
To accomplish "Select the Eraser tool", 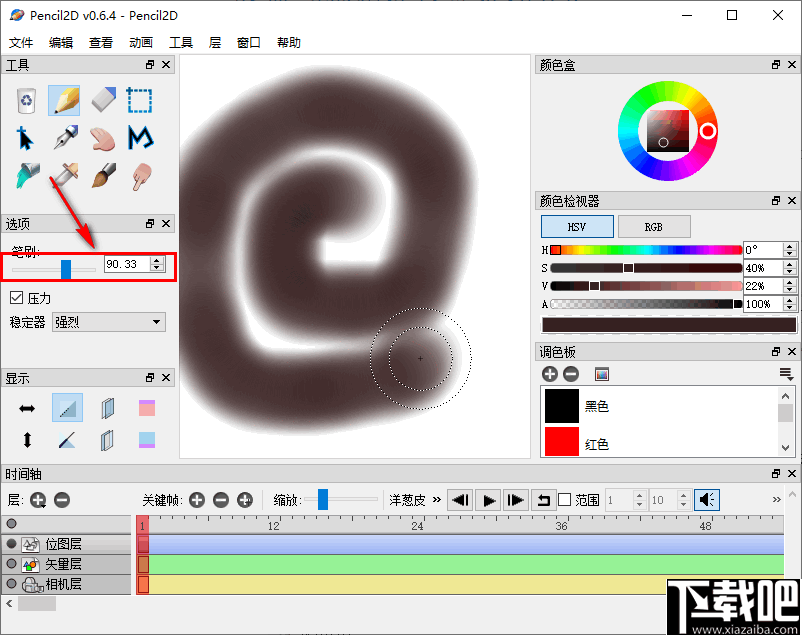I will 102,100.
